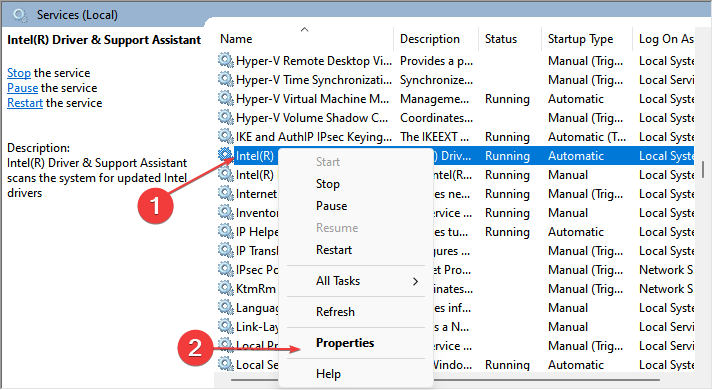The width and height of the screenshot is (713, 390).
Task: Click gear icon of Internet Connection service row
Action: (x=225, y=193)
